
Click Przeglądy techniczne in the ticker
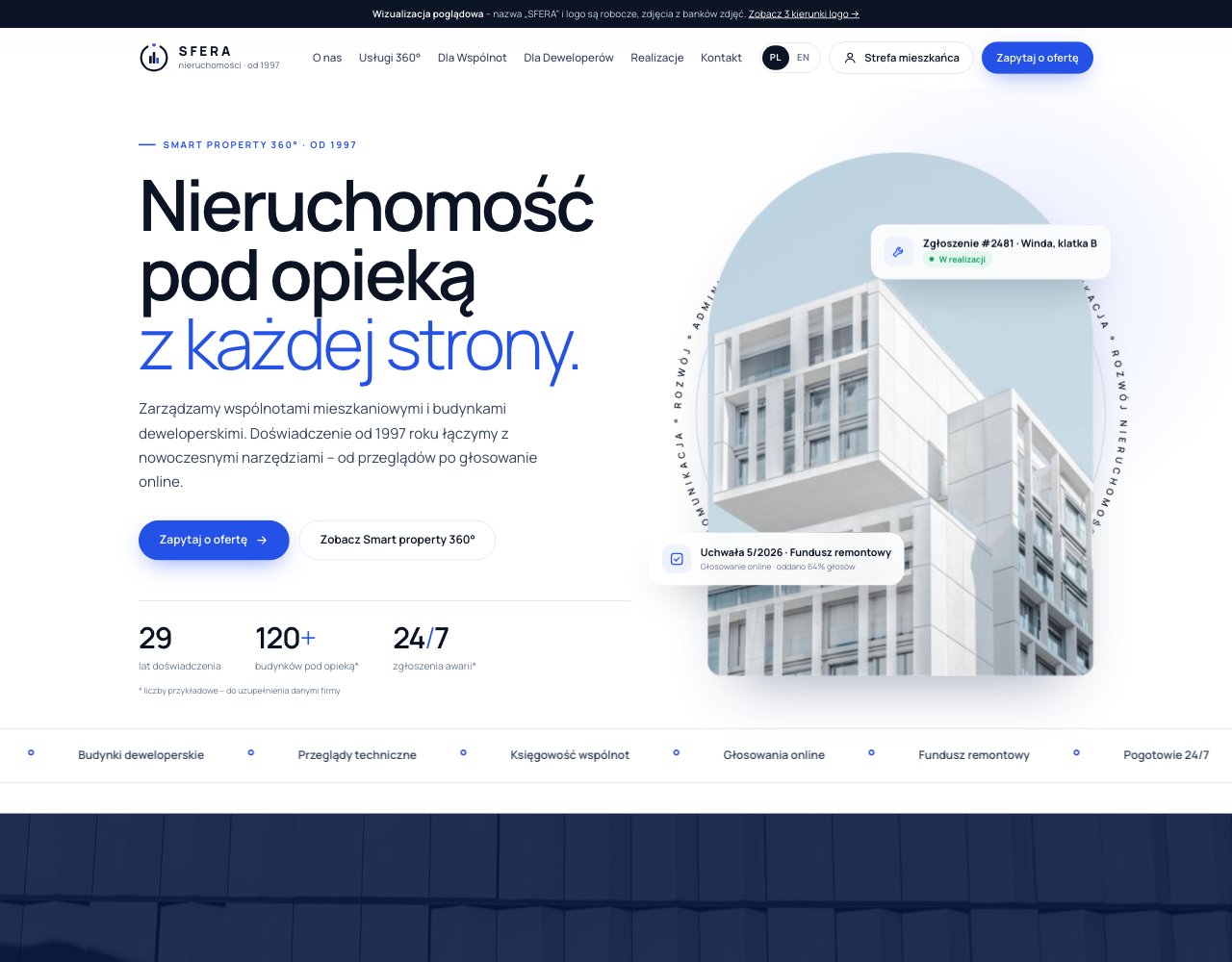(x=357, y=755)
